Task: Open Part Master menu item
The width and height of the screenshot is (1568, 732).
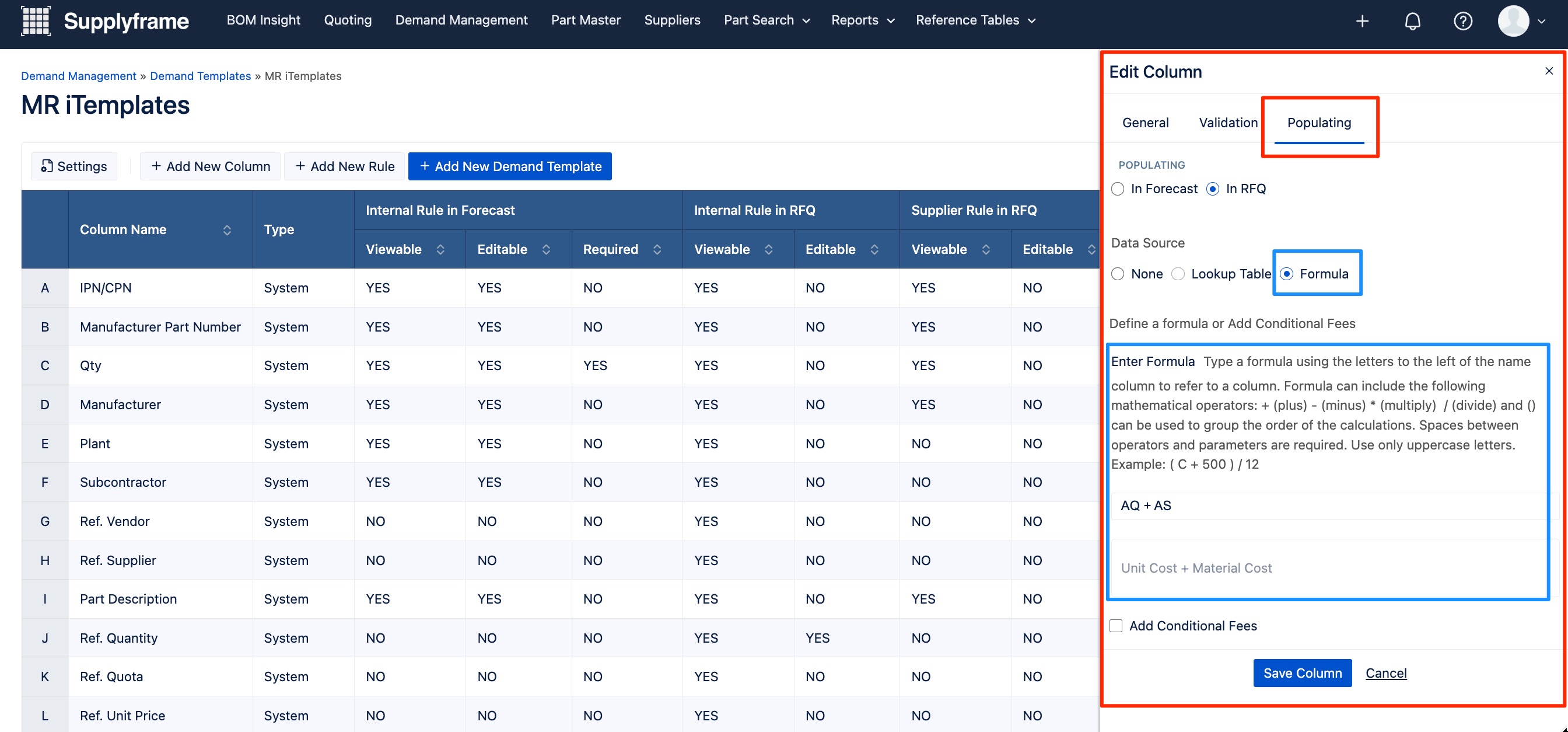Action: coord(586,20)
